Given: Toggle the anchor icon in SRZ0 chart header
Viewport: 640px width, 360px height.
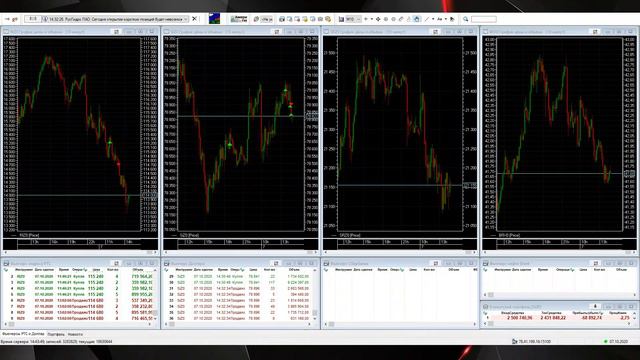Looking at the screenshot, I should pos(436,31).
